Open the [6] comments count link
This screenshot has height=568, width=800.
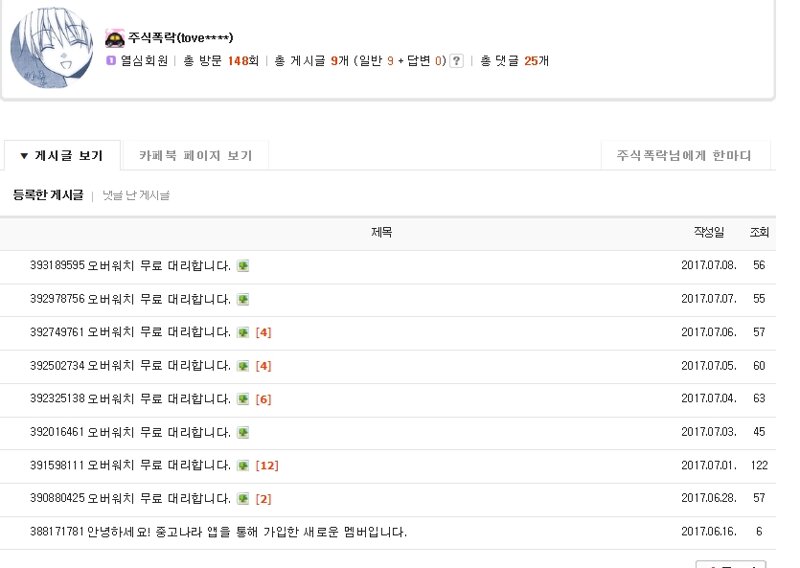click(263, 399)
